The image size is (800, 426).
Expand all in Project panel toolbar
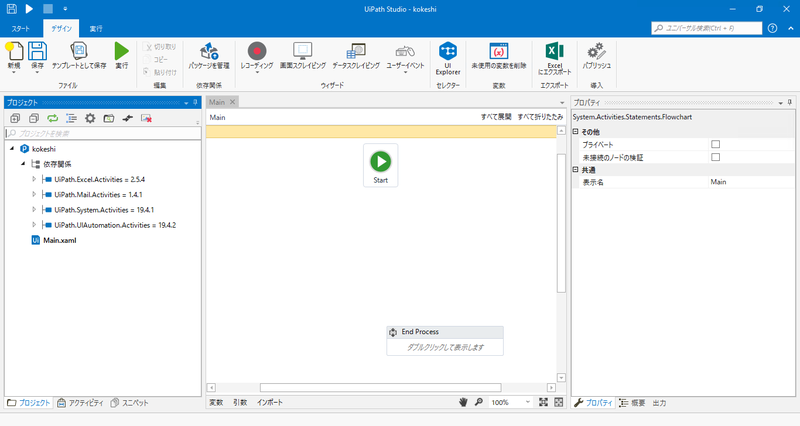pos(15,118)
